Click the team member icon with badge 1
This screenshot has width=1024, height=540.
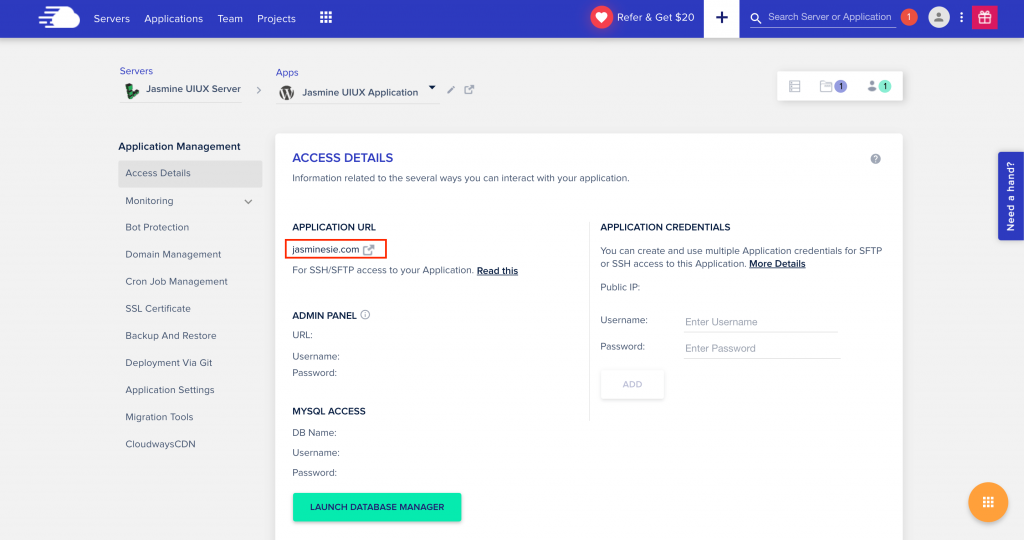(x=878, y=86)
